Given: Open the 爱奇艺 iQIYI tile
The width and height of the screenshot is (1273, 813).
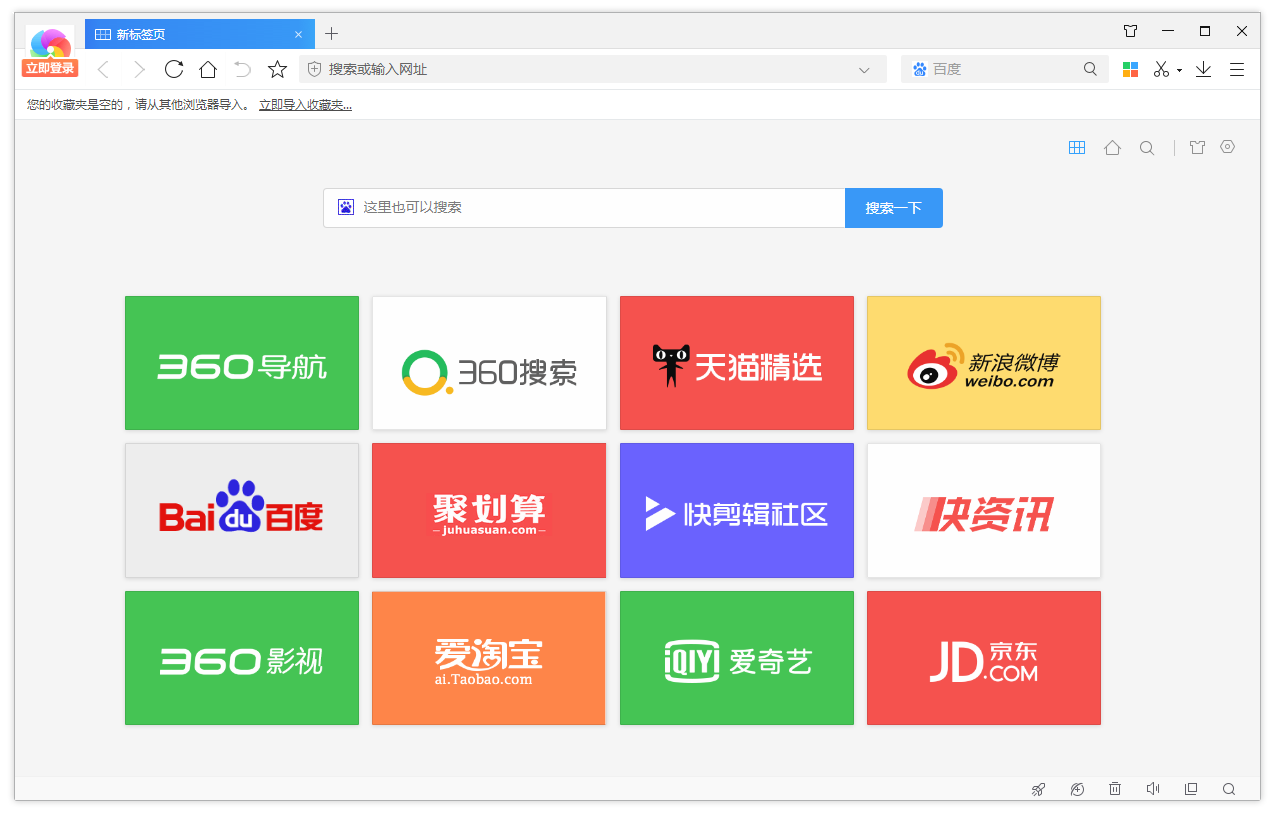Looking at the screenshot, I should tap(737, 658).
